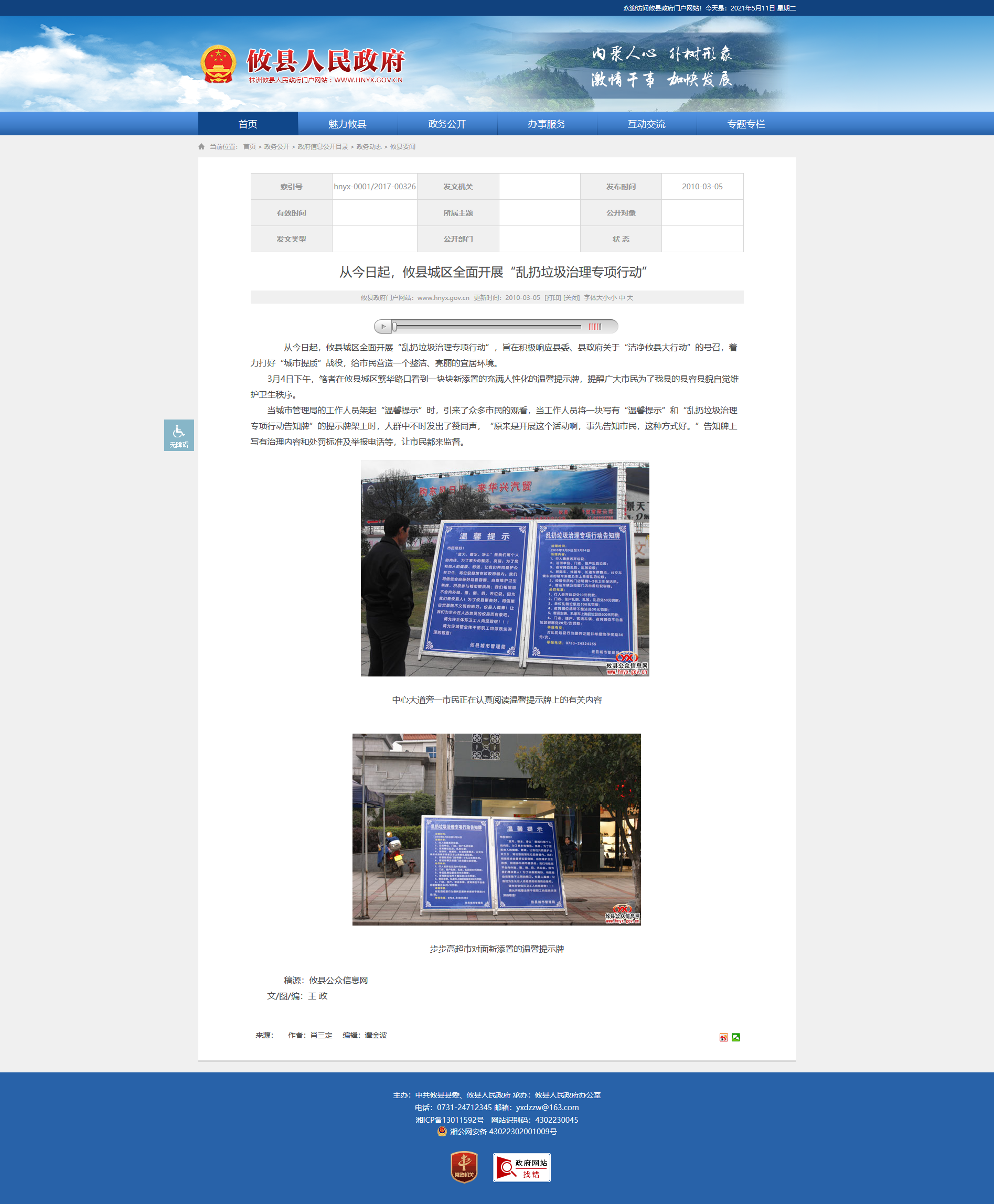This screenshot has width=994, height=1204.
Task: Select 专题专栏 in the navigation bar
Action: pyautogui.click(x=745, y=124)
